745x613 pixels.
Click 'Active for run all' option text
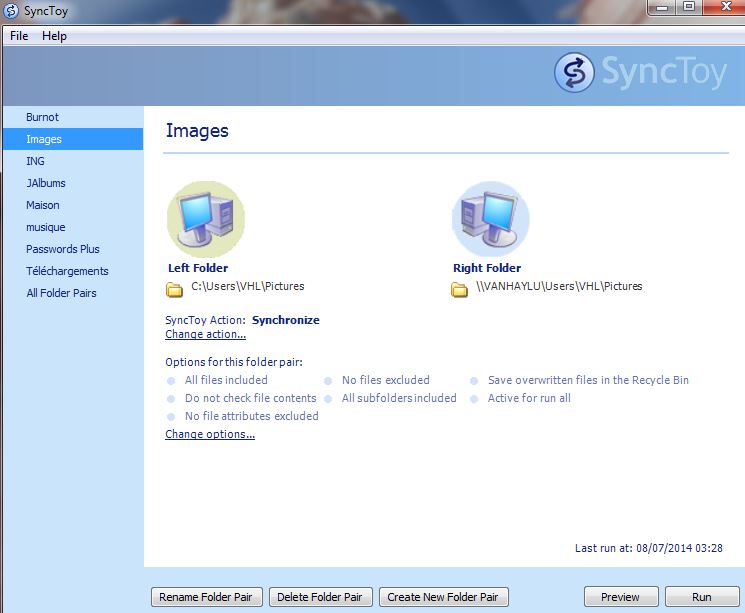(x=529, y=398)
